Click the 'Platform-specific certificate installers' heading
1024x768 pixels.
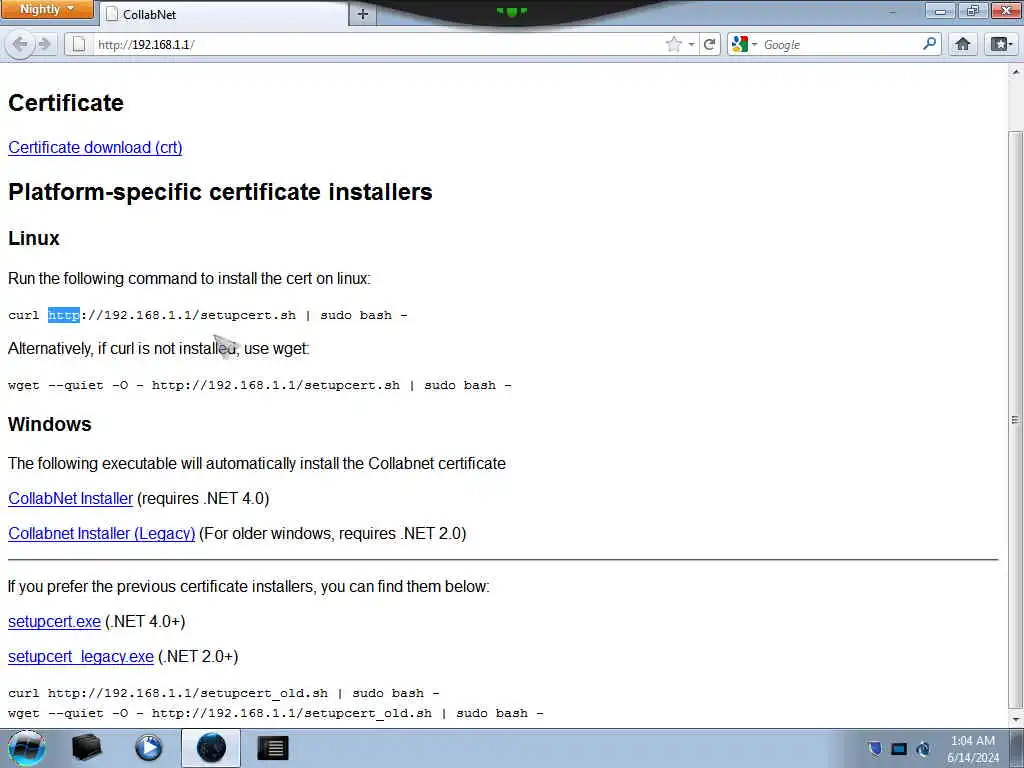220,192
